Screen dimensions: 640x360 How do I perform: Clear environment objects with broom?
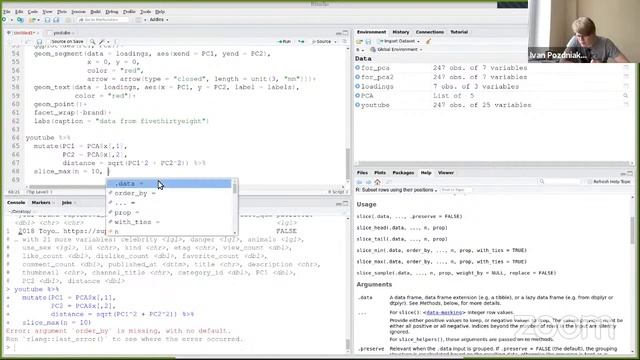(x=428, y=41)
